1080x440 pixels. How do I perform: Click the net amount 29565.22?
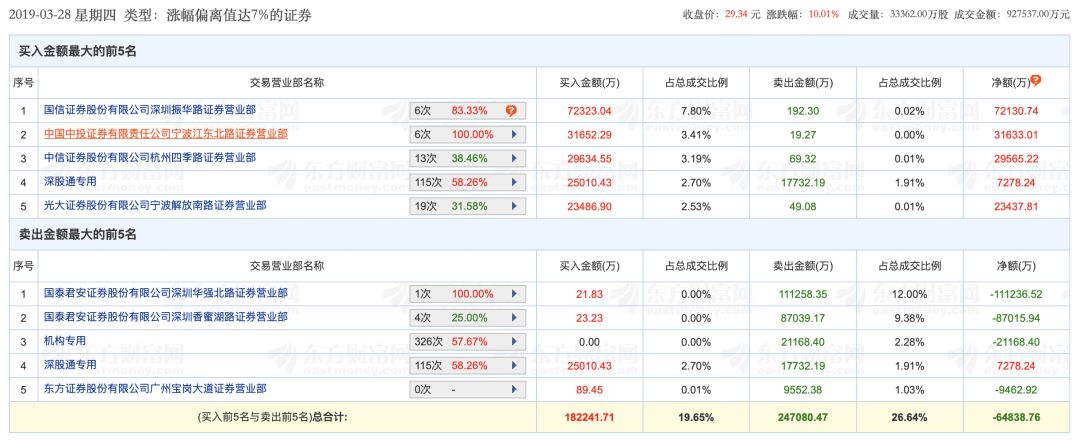[1016, 158]
